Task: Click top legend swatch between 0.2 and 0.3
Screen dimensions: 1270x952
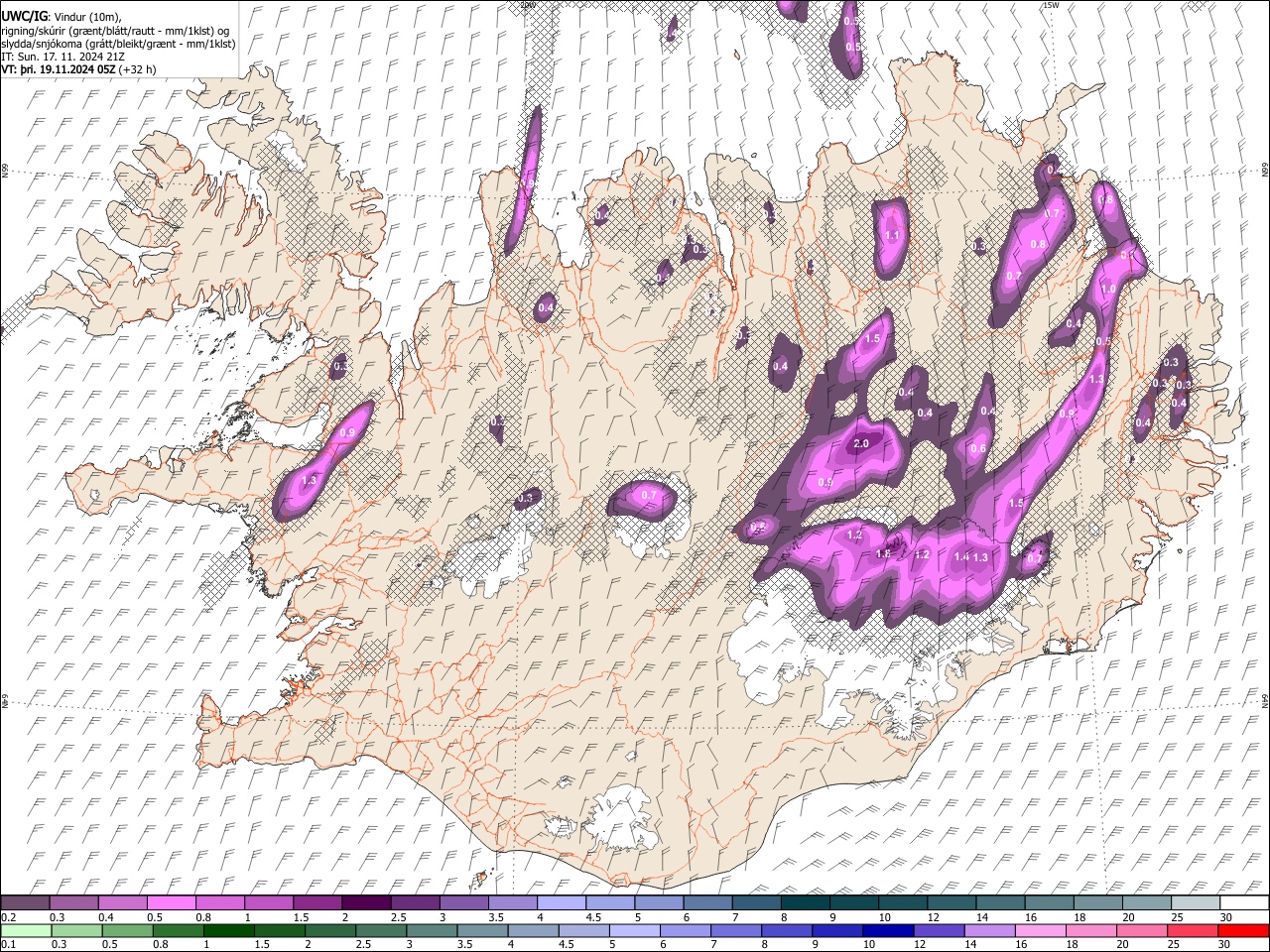Action: pyautogui.click(x=25, y=903)
